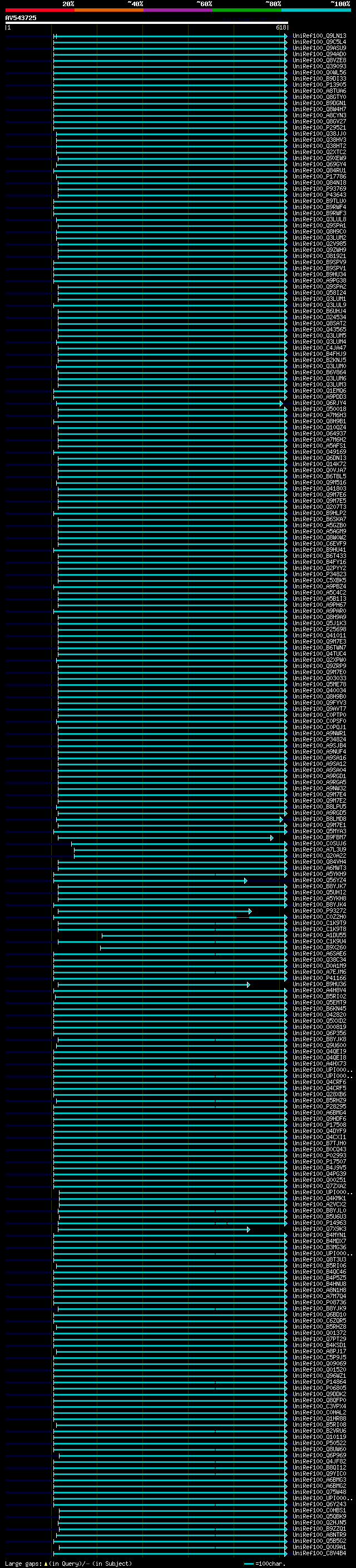The width and height of the screenshot is (356, 1568).
Task: Click the UniRef100_Q1HR88 label
Action: pyautogui.click(x=319, y=1419)
